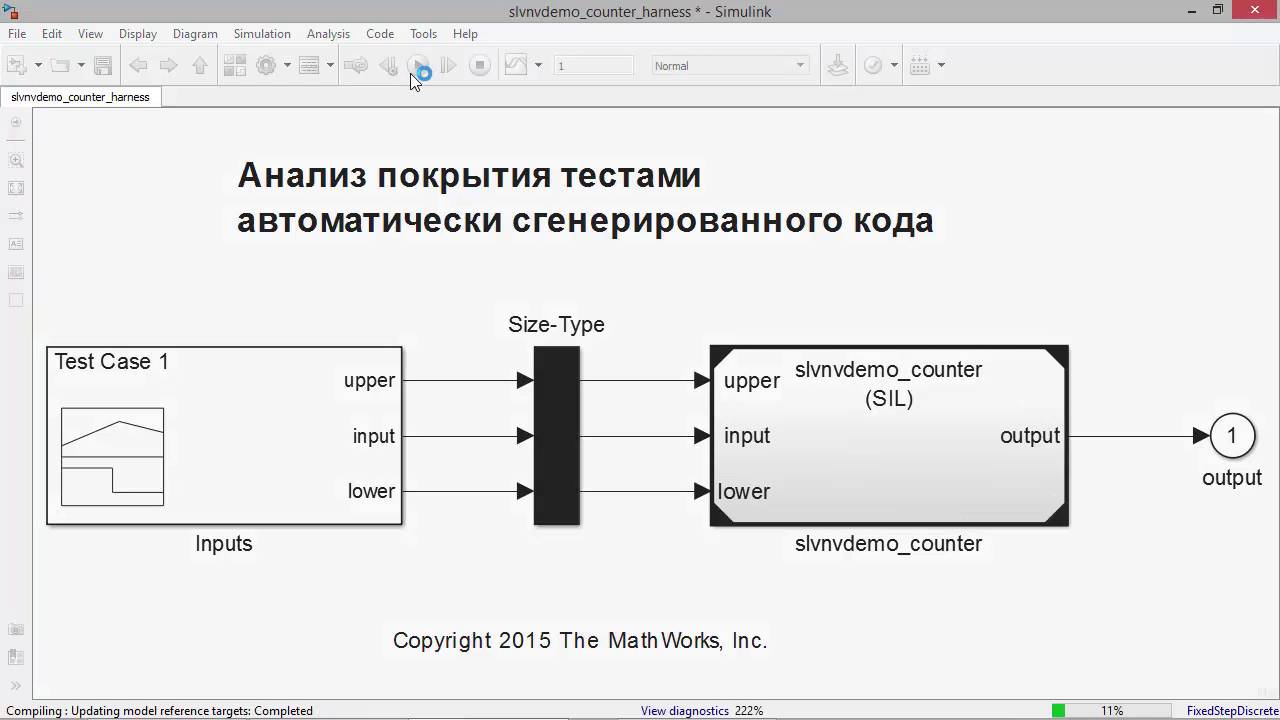The image size is (1280, 720).
Task: Click the simulation stop time field
Action: 593,66
